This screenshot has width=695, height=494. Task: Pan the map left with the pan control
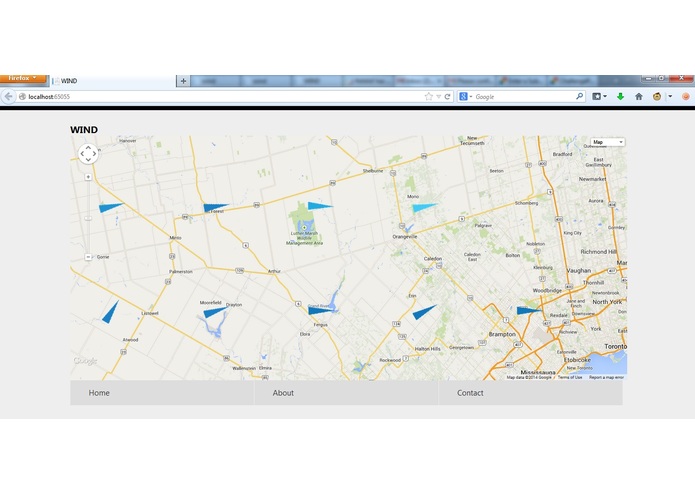(82, 154)
